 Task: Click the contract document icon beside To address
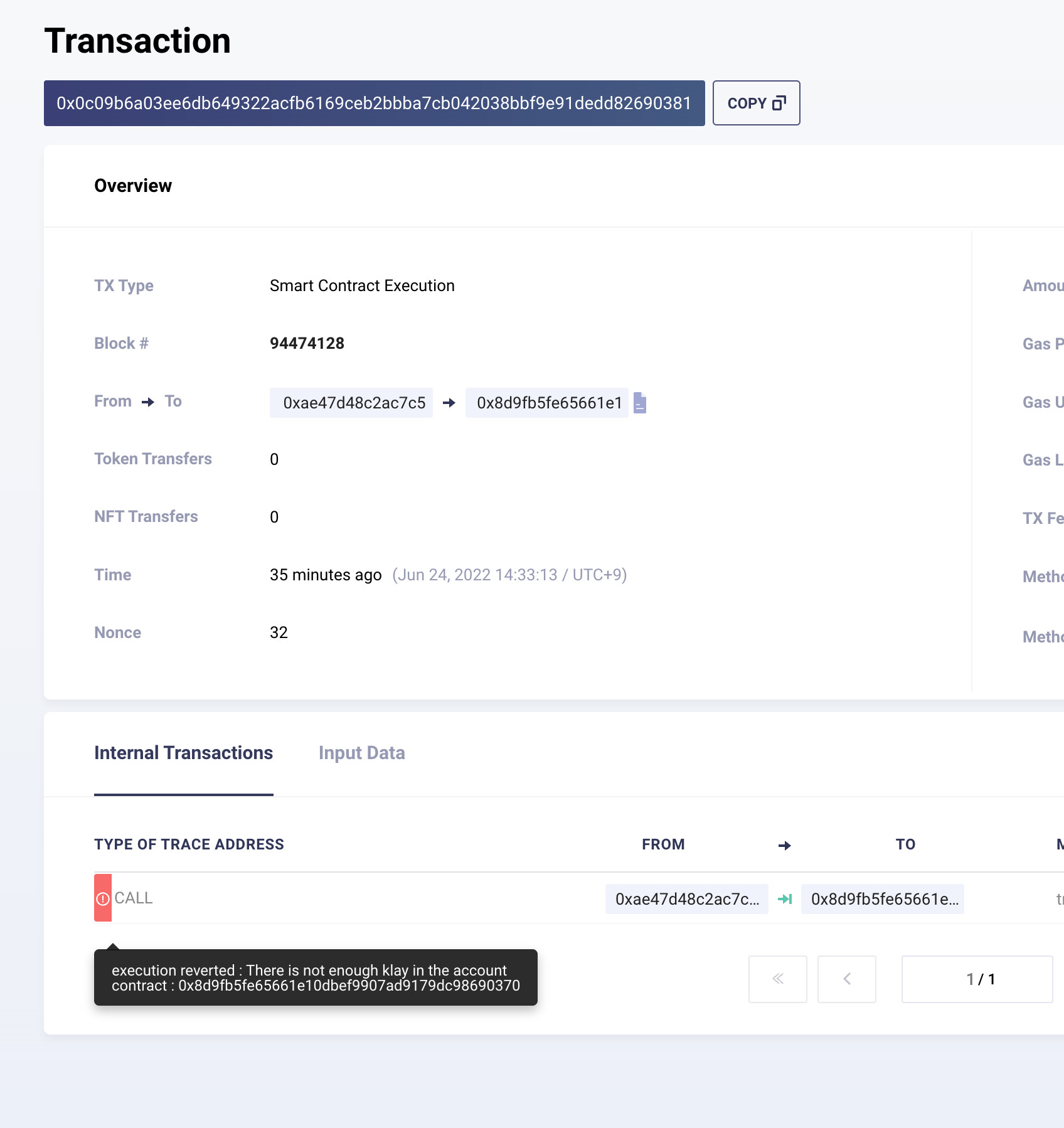(x=640, y=403)
